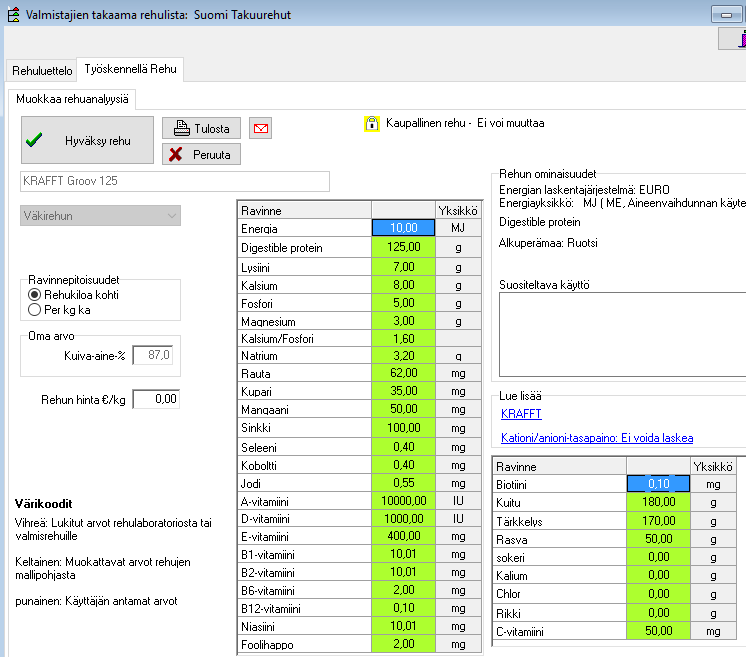Click the Fosfori value 5,00 cell
Screen dimensions: 746x657
(x=403, y=303)
